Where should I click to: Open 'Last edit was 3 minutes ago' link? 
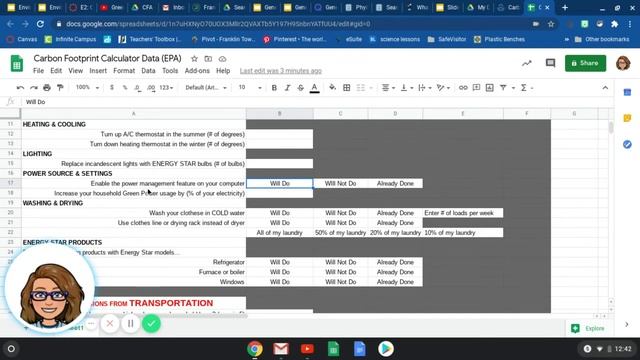pos(280,71)
